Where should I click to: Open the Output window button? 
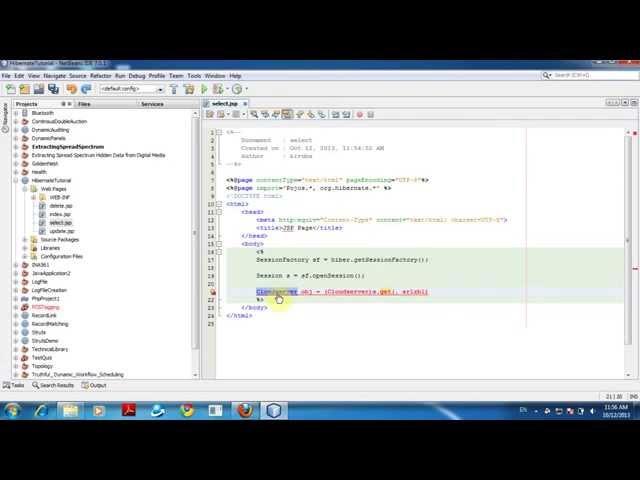[x=94, y=385]
